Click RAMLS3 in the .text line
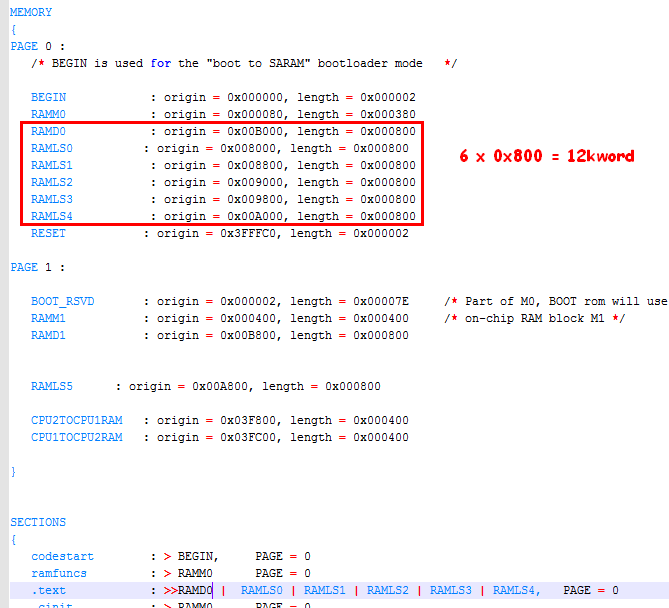 point(451,591)
